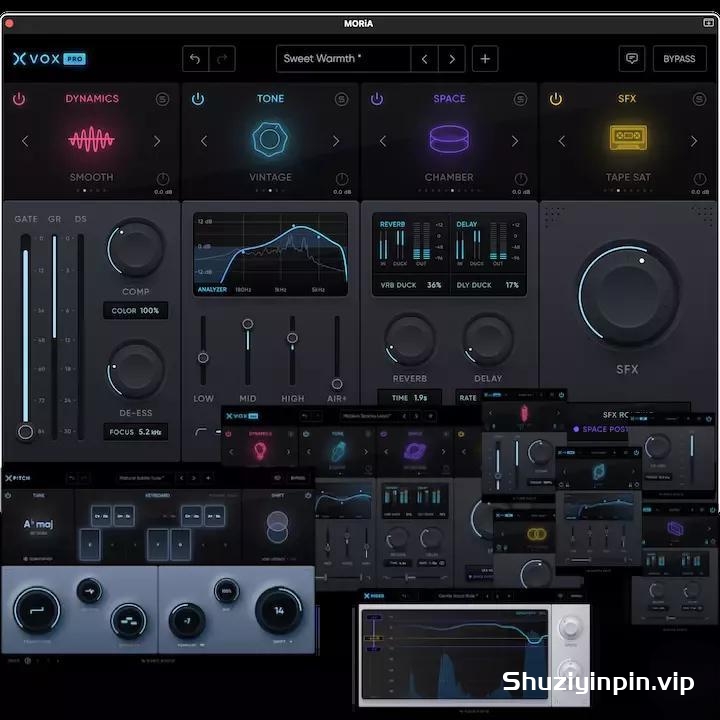Screen dimensions: 720x720
Task: Click the FOCUS 5.2 kHz field
Action: (x=135, y=432)
